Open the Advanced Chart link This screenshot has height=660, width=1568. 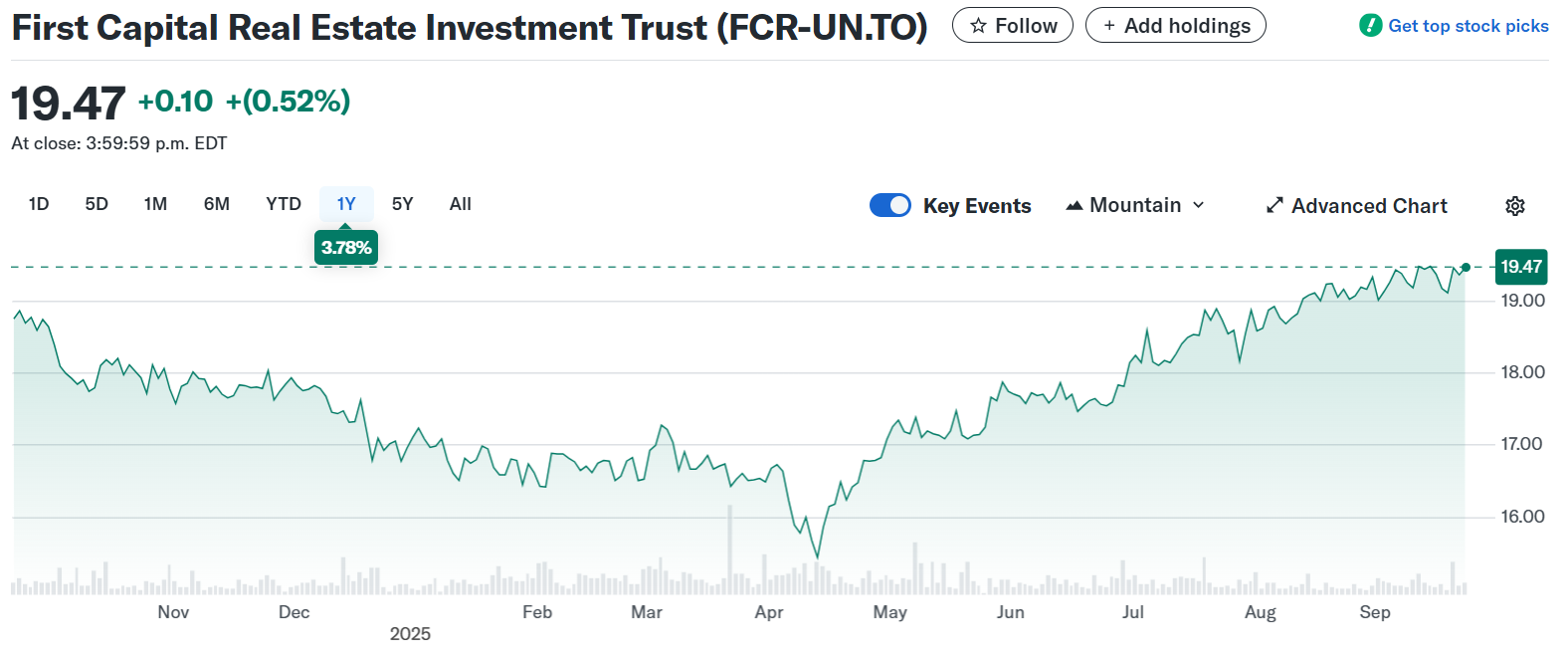click(1357, 206)
